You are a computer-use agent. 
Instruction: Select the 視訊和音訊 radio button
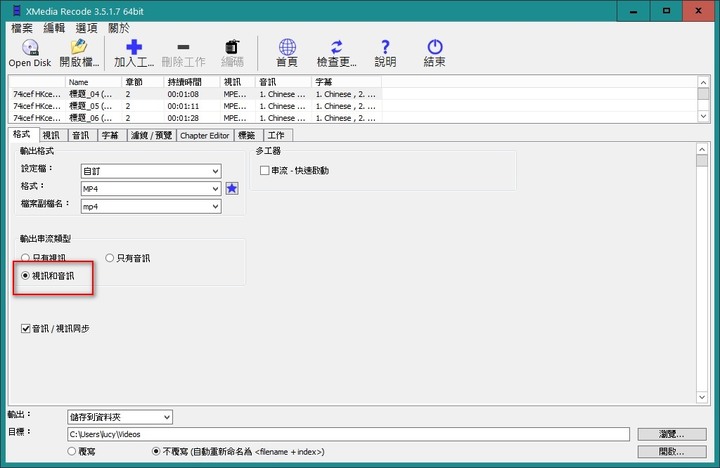(x=25, y=276)
